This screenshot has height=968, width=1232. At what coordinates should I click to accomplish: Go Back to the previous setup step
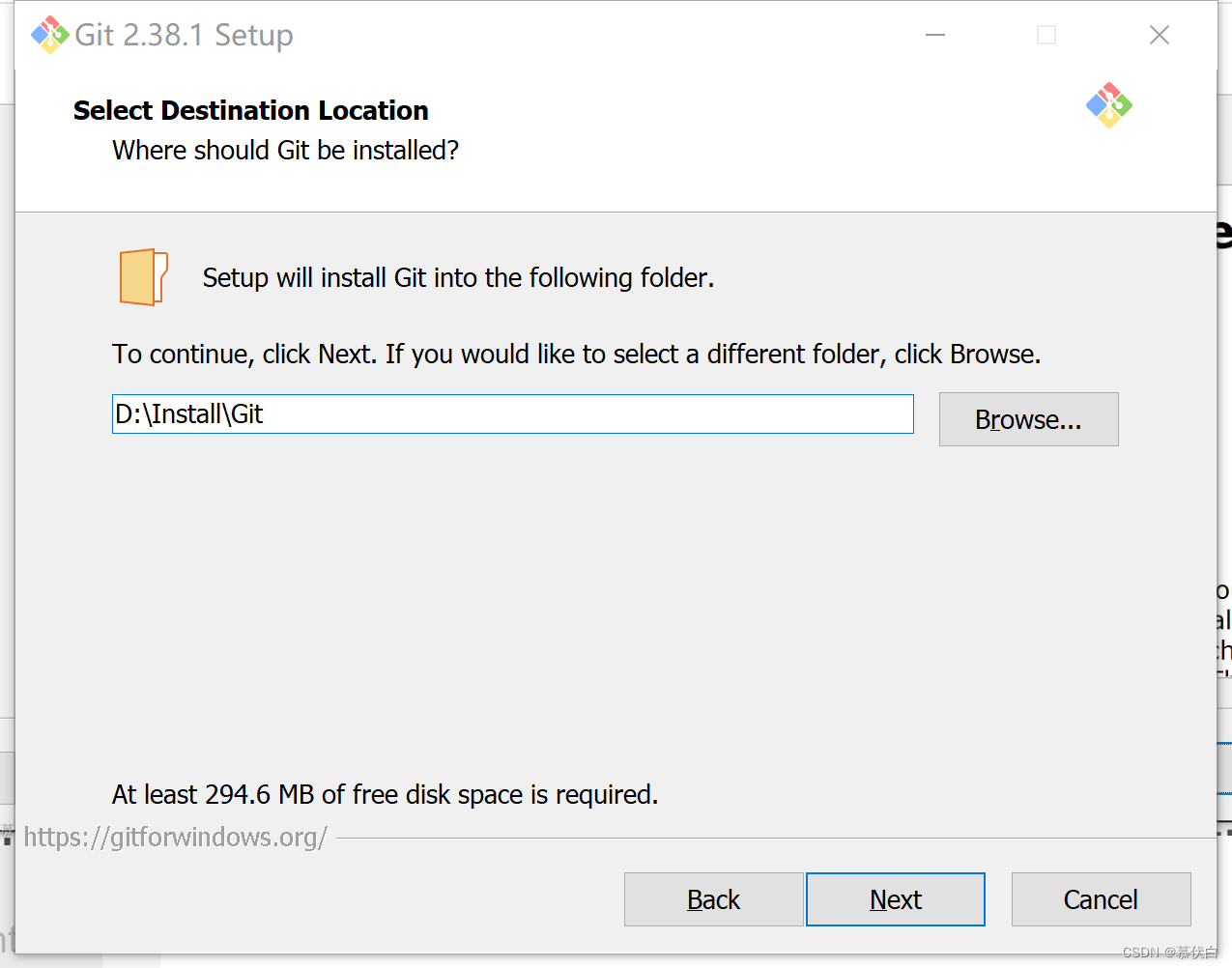pos(713,899)
